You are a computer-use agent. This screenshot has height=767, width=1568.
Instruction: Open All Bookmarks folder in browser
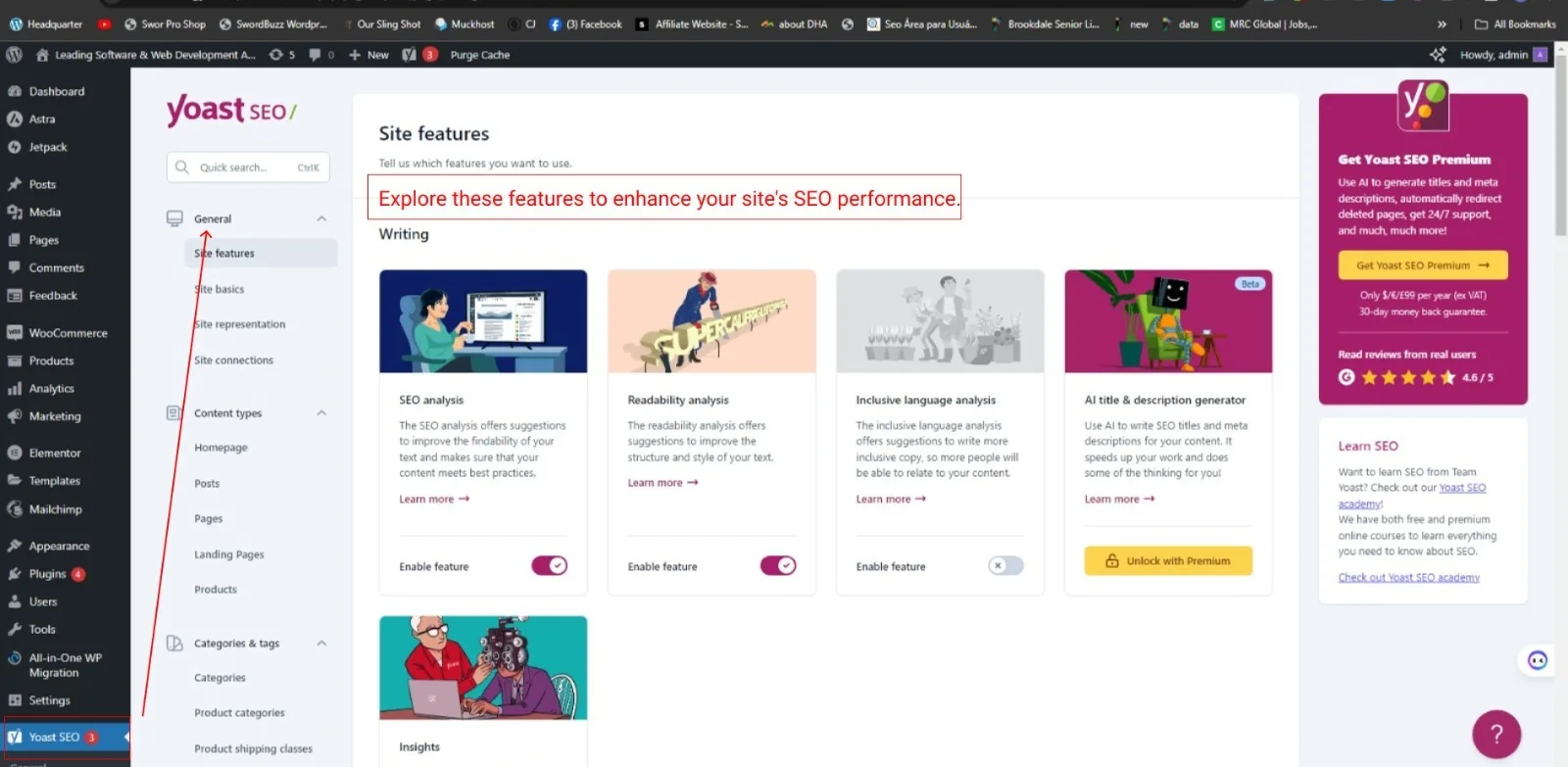click(x=1515, y=24)
